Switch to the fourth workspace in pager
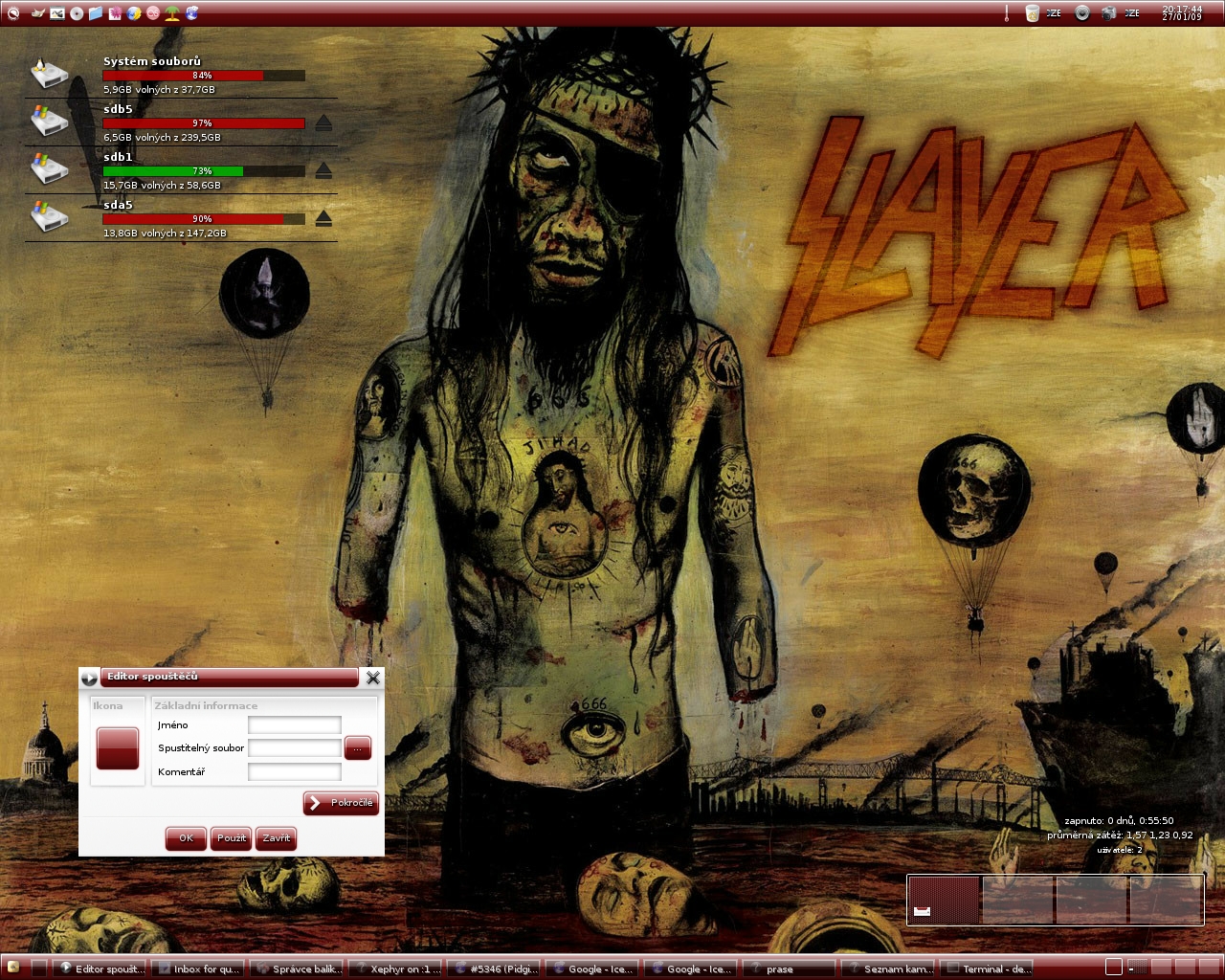Image resolution: width=1225 pixels, height=980 pixels. tap(1166, 900)
